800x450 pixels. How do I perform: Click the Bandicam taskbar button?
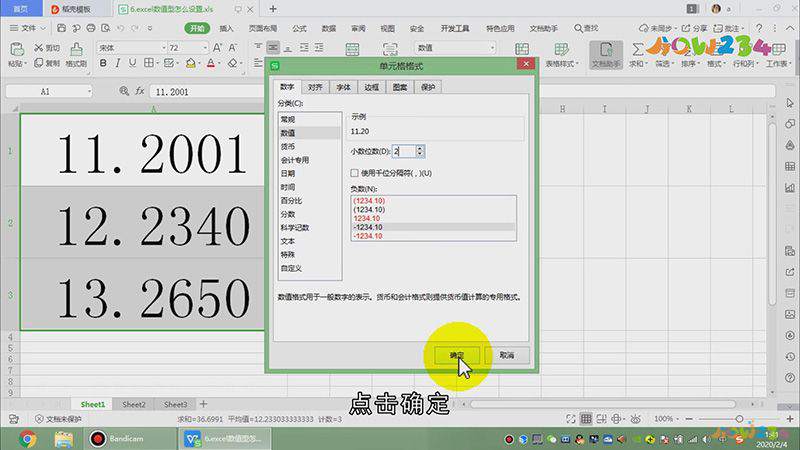(132, 439)
